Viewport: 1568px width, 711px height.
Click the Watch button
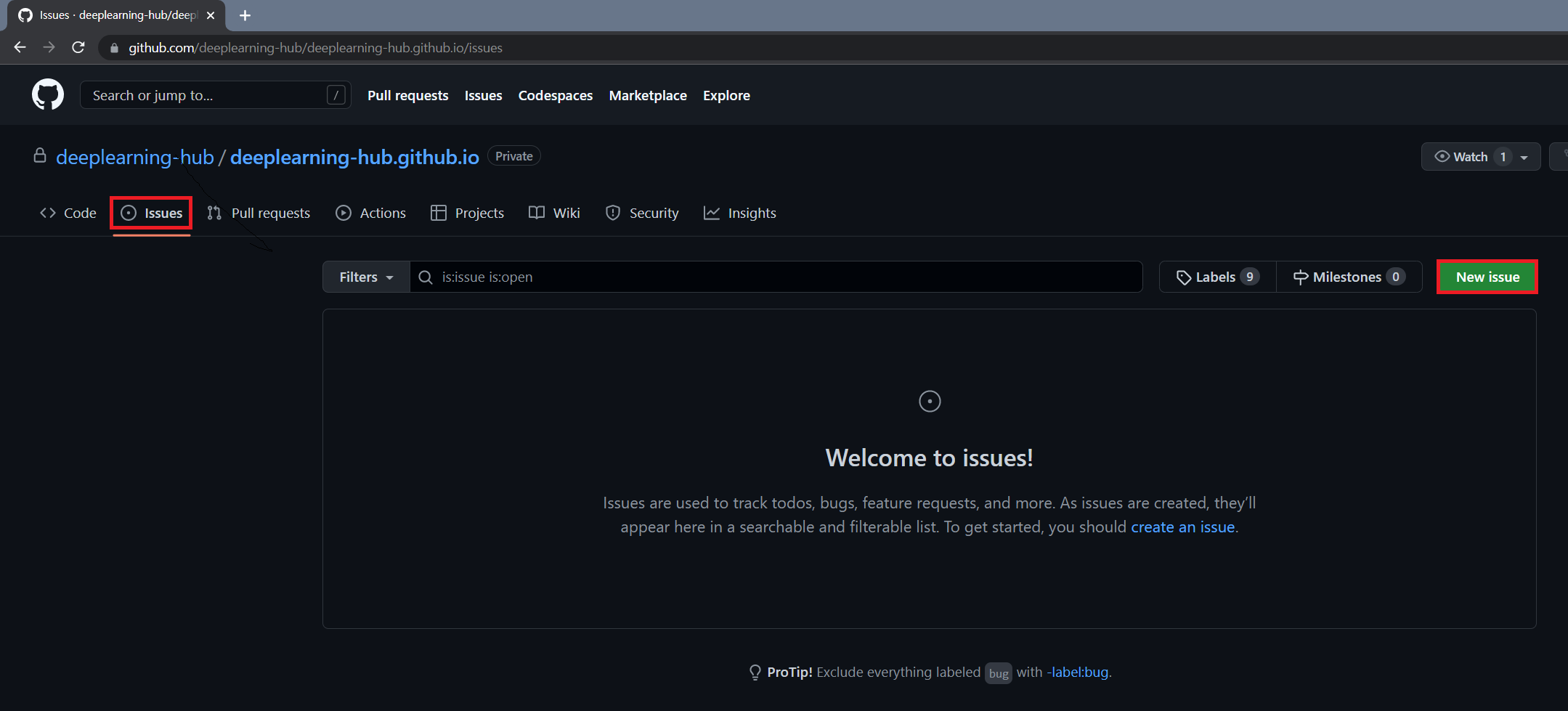(x=1480, y=157)
